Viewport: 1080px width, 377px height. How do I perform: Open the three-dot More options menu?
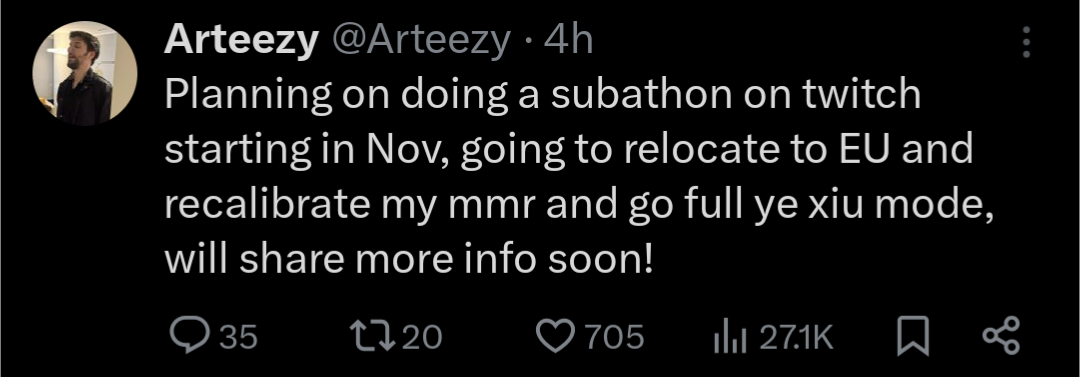click(x=1026, y=43)
